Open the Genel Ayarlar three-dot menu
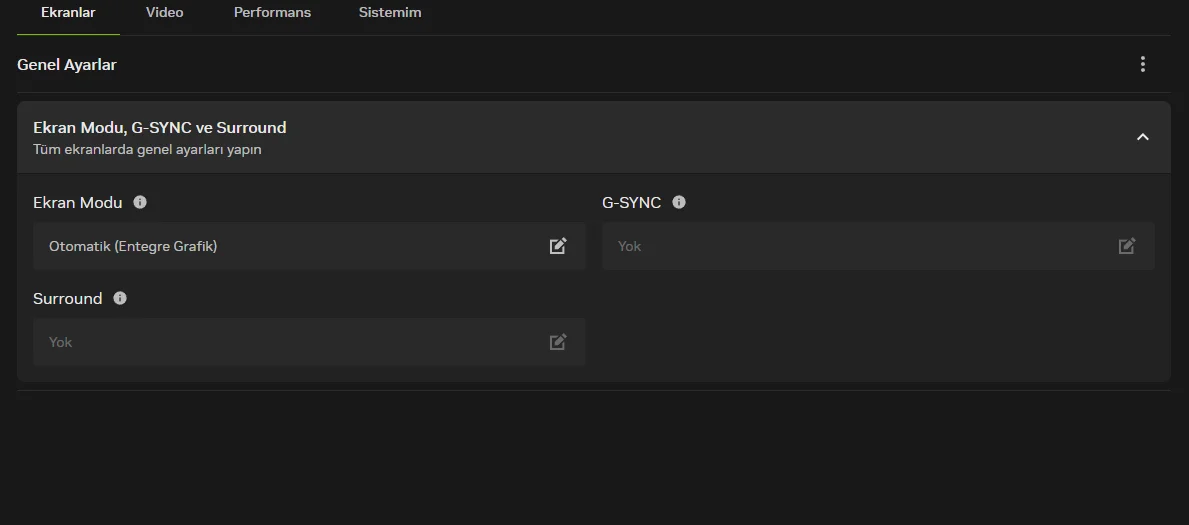Viewport: 1189px width, 525px height. pos(1143,64)
